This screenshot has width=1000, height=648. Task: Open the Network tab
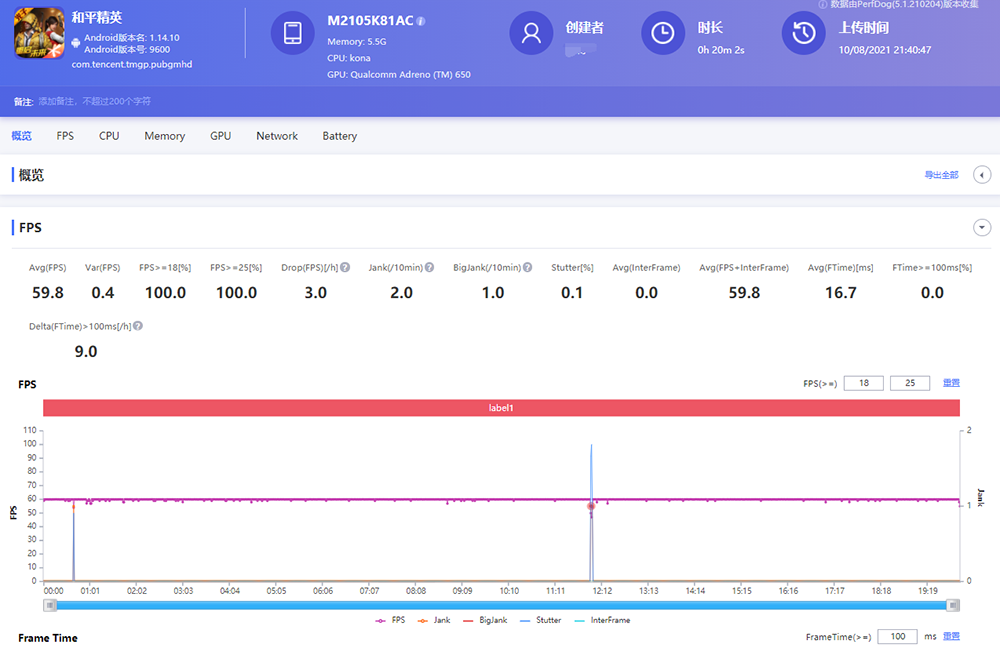[277, 136]
